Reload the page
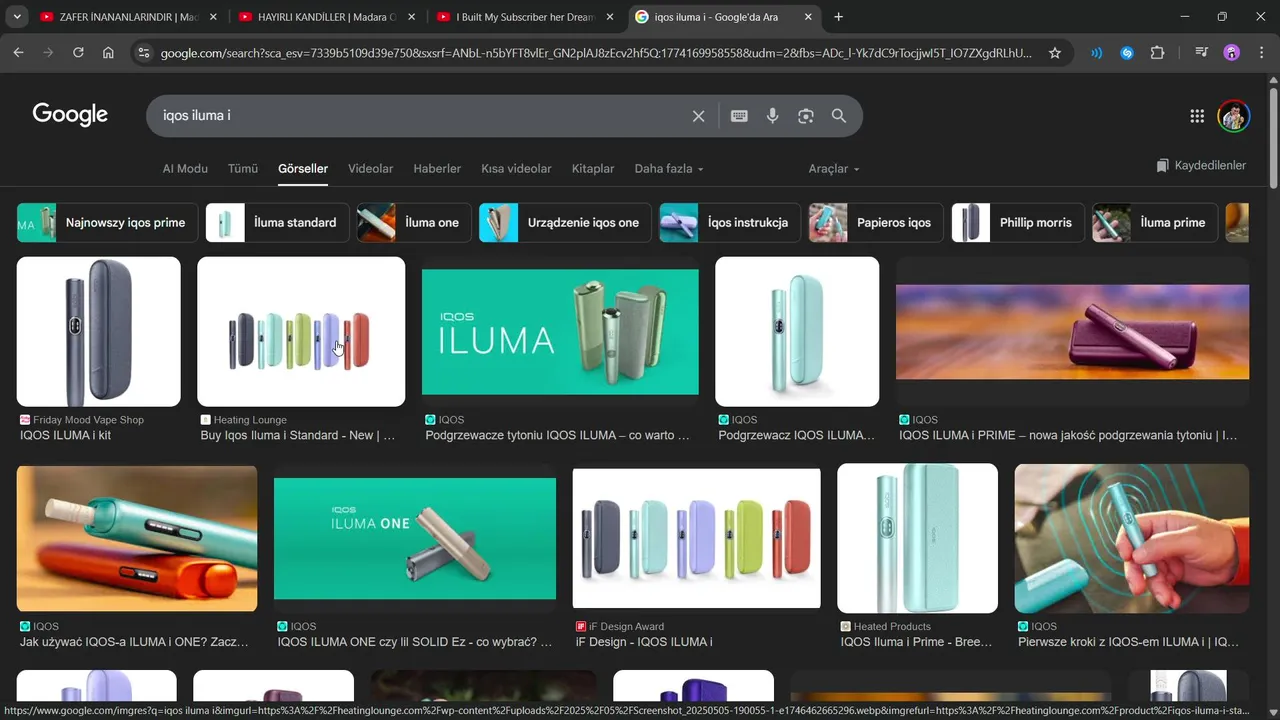The width and height of the screenshot is (1280, 720). (78, 53)
